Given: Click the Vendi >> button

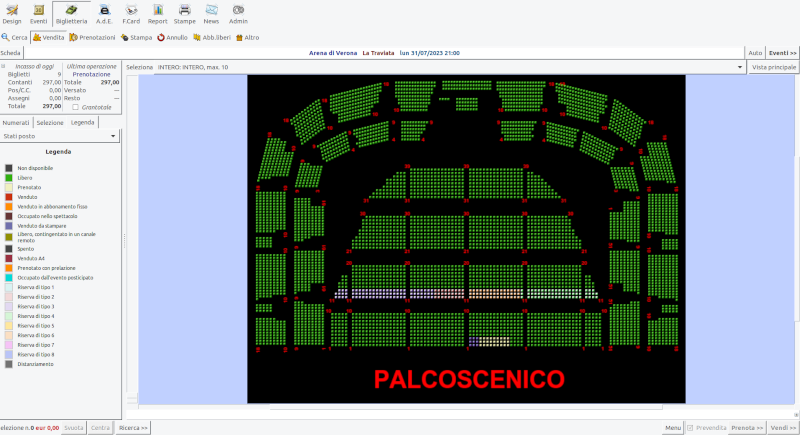Looking at the screenshot, I should tap(783, 428).
